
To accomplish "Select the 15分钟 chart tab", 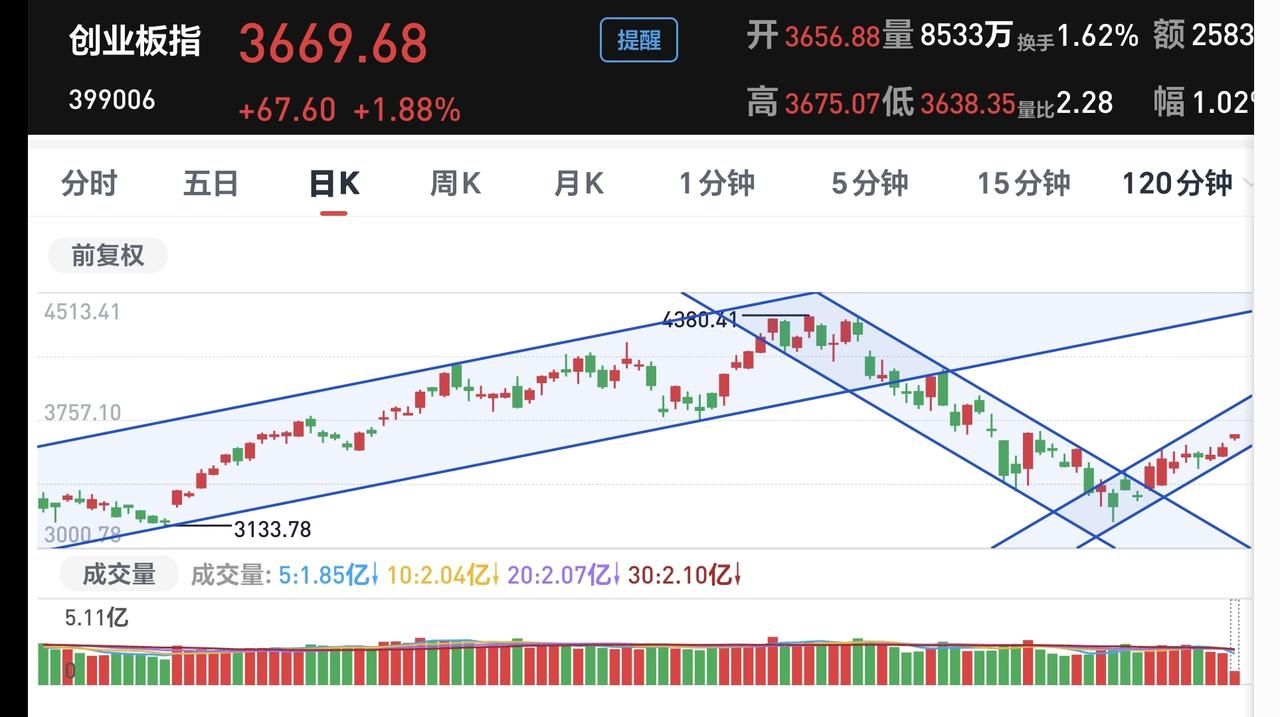I will pyautogui.click(x=1024, y=184).
